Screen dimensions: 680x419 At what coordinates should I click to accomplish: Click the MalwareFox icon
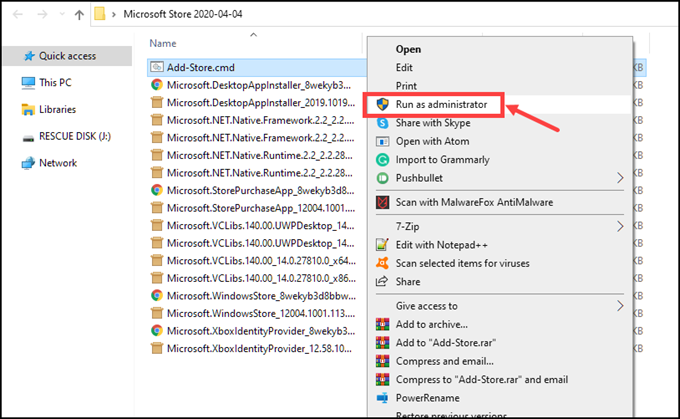click(382, 203)
